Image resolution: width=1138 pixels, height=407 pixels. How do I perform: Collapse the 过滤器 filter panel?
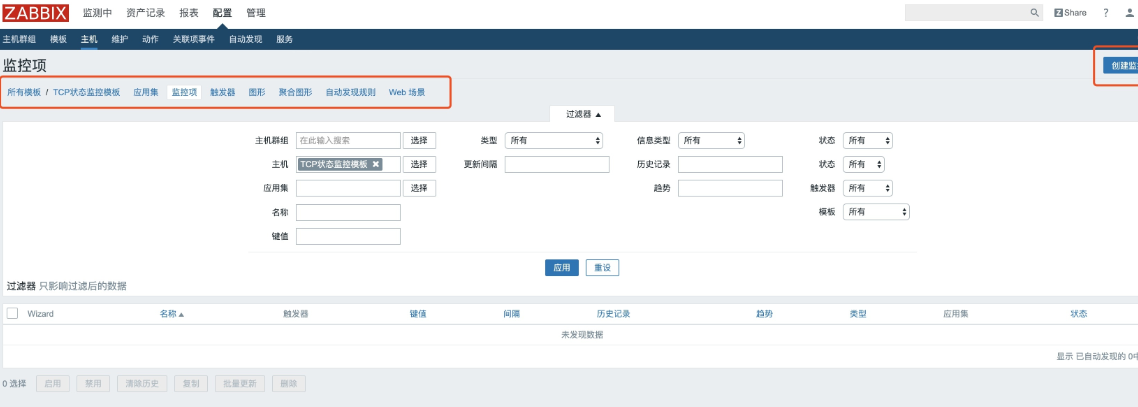pyautogui.click(x=583, y=114)
